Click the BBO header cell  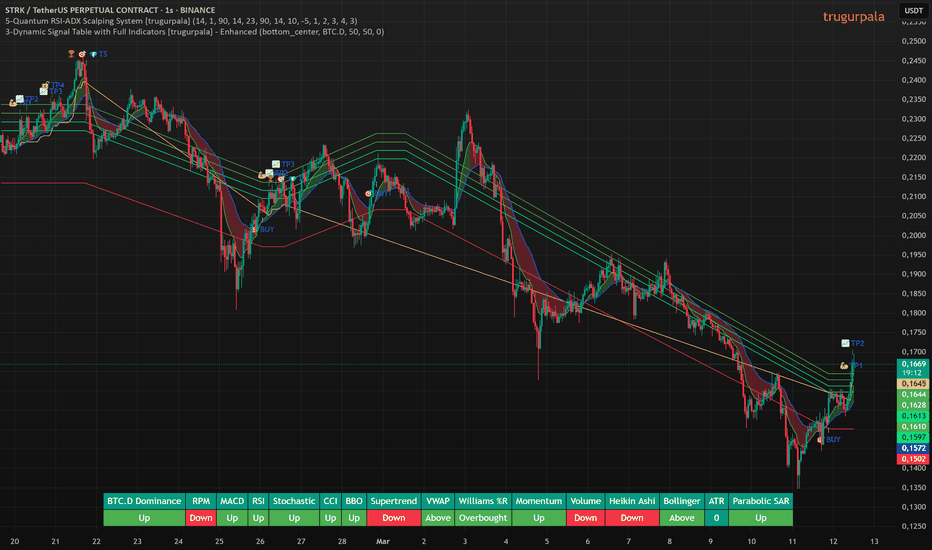(354, 501)
